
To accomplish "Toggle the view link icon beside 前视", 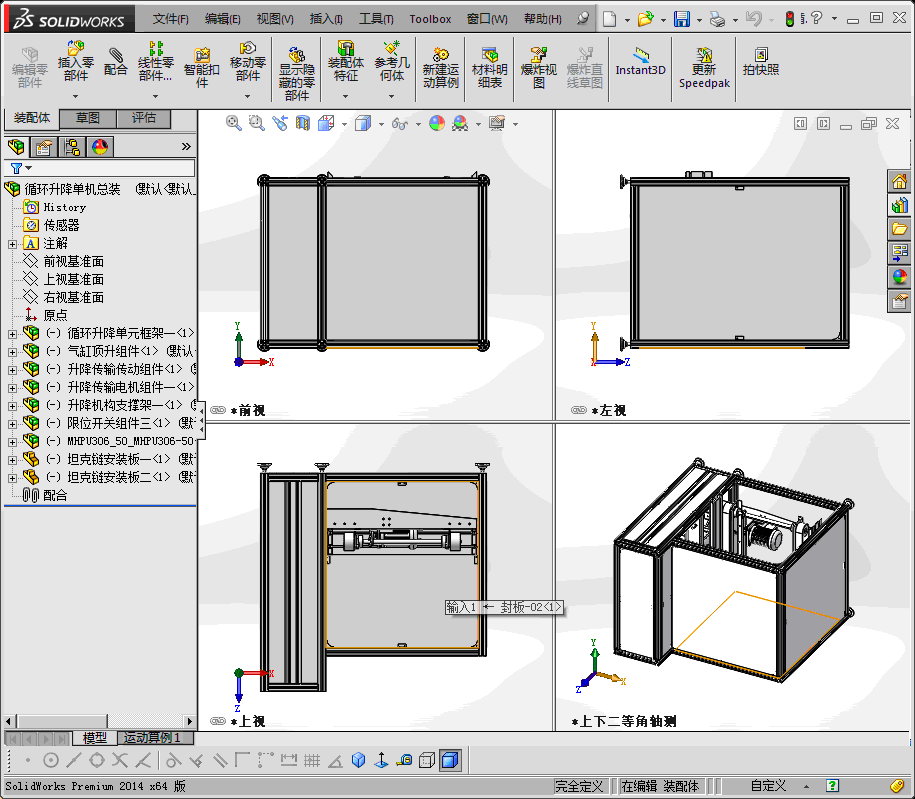I will click(218, 410).
